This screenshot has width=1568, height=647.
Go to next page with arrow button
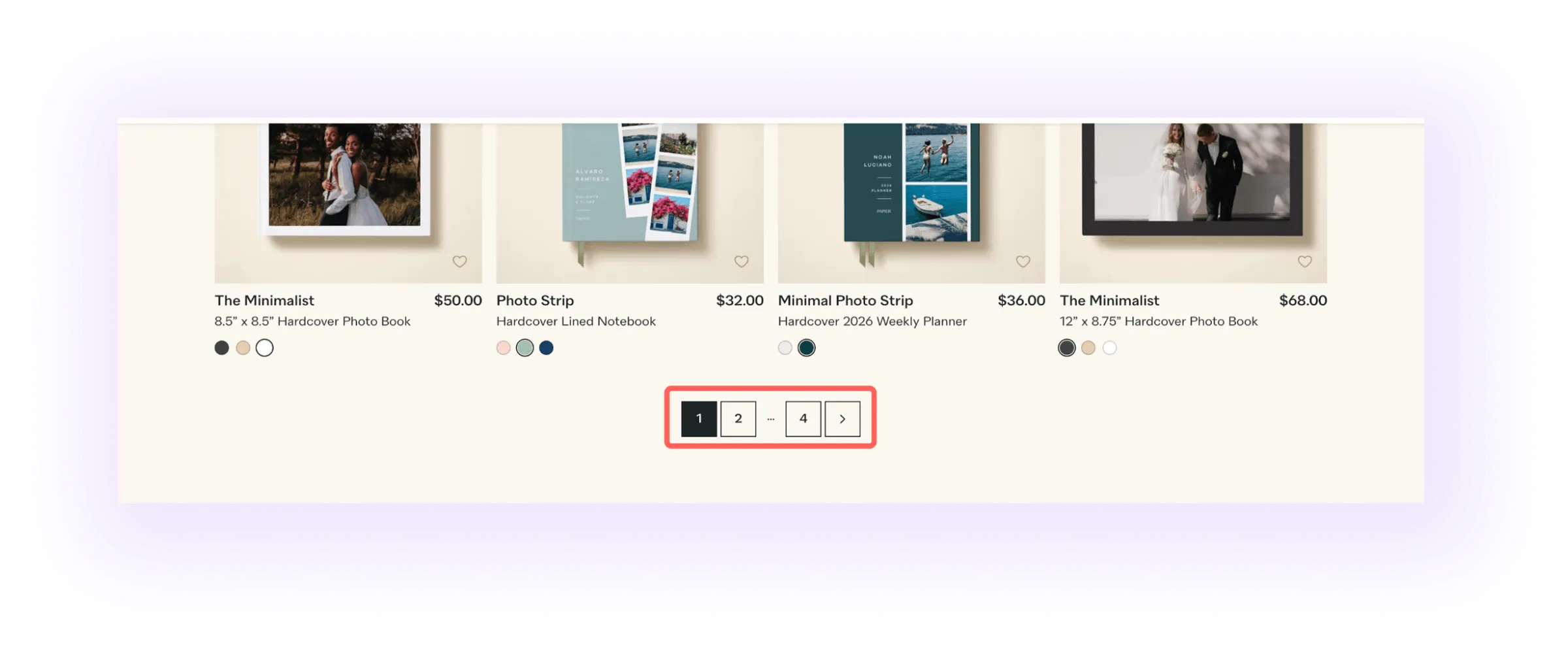click(843, 419)
